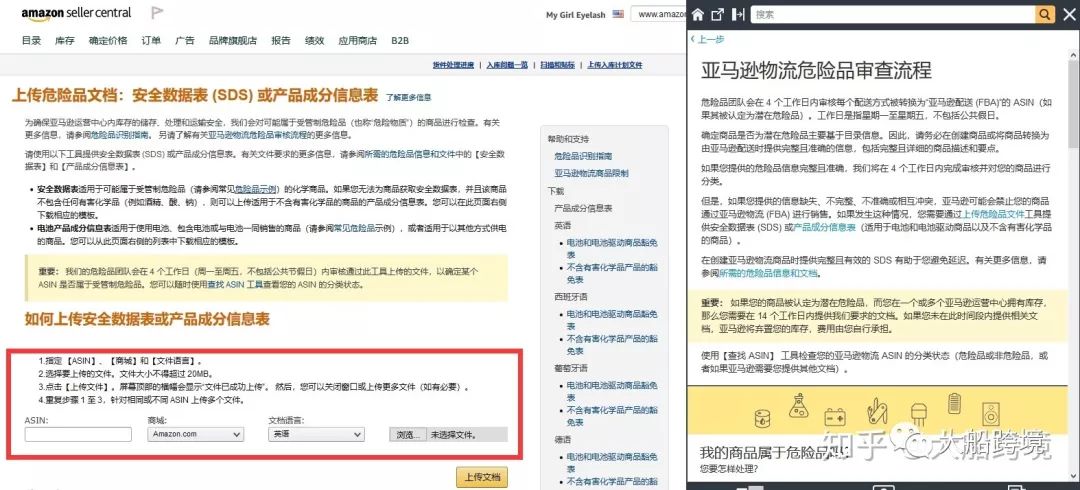Image resolution: width=1080 pixels, height=490 pixels.
Task: Click 如何上传安全数据表或产品成分信息表 heading
Action: pyautogui.click(x=147, y=319)
